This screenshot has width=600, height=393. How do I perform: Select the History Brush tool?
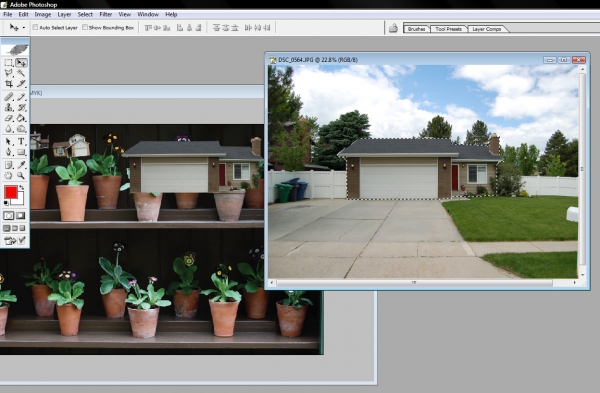pyautogui.click(x=21, y=108)
